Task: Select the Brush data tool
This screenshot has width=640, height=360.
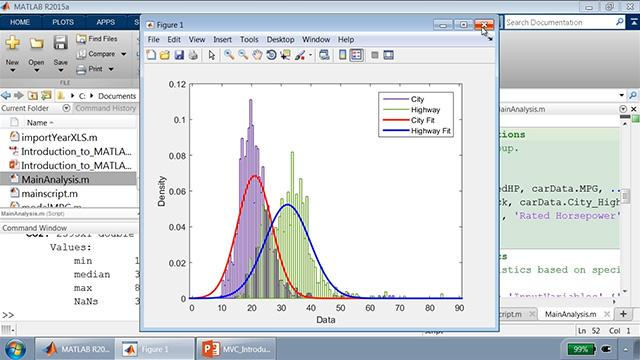Action: (300, 55)
